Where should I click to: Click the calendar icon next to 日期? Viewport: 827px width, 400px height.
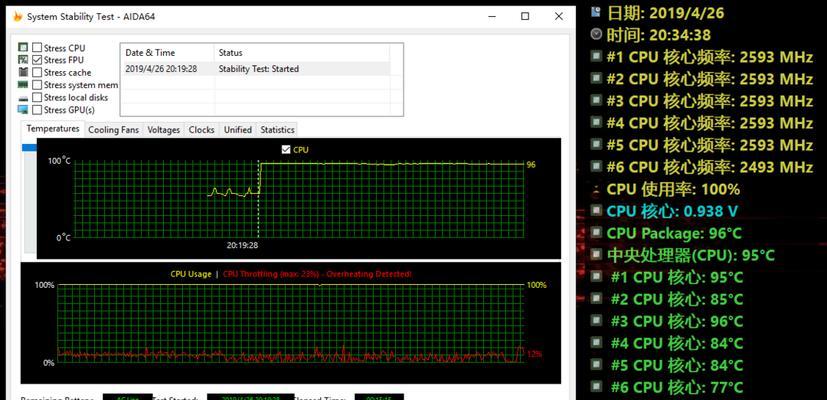click(596, 13)
